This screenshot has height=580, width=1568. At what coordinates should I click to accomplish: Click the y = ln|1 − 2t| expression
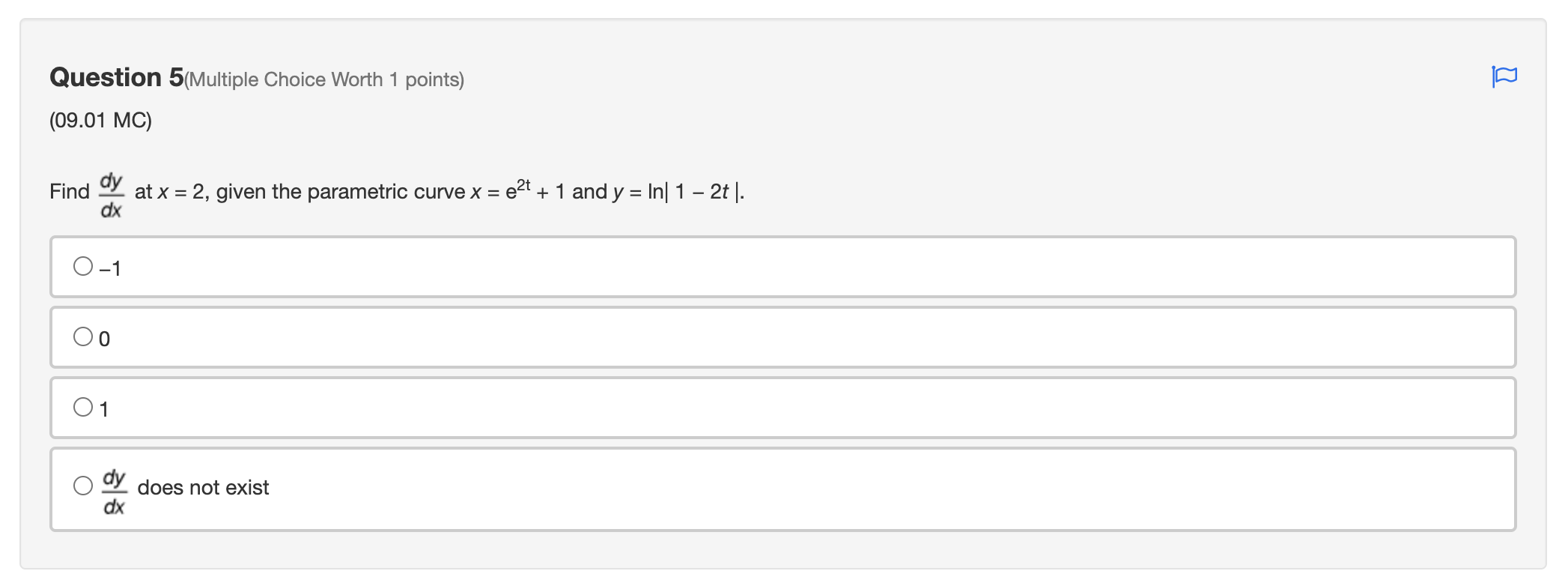pos(678,191)
